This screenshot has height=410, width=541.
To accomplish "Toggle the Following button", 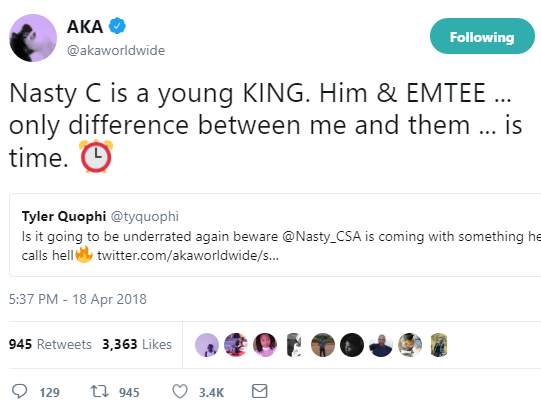I will click(x=482, y=36).
